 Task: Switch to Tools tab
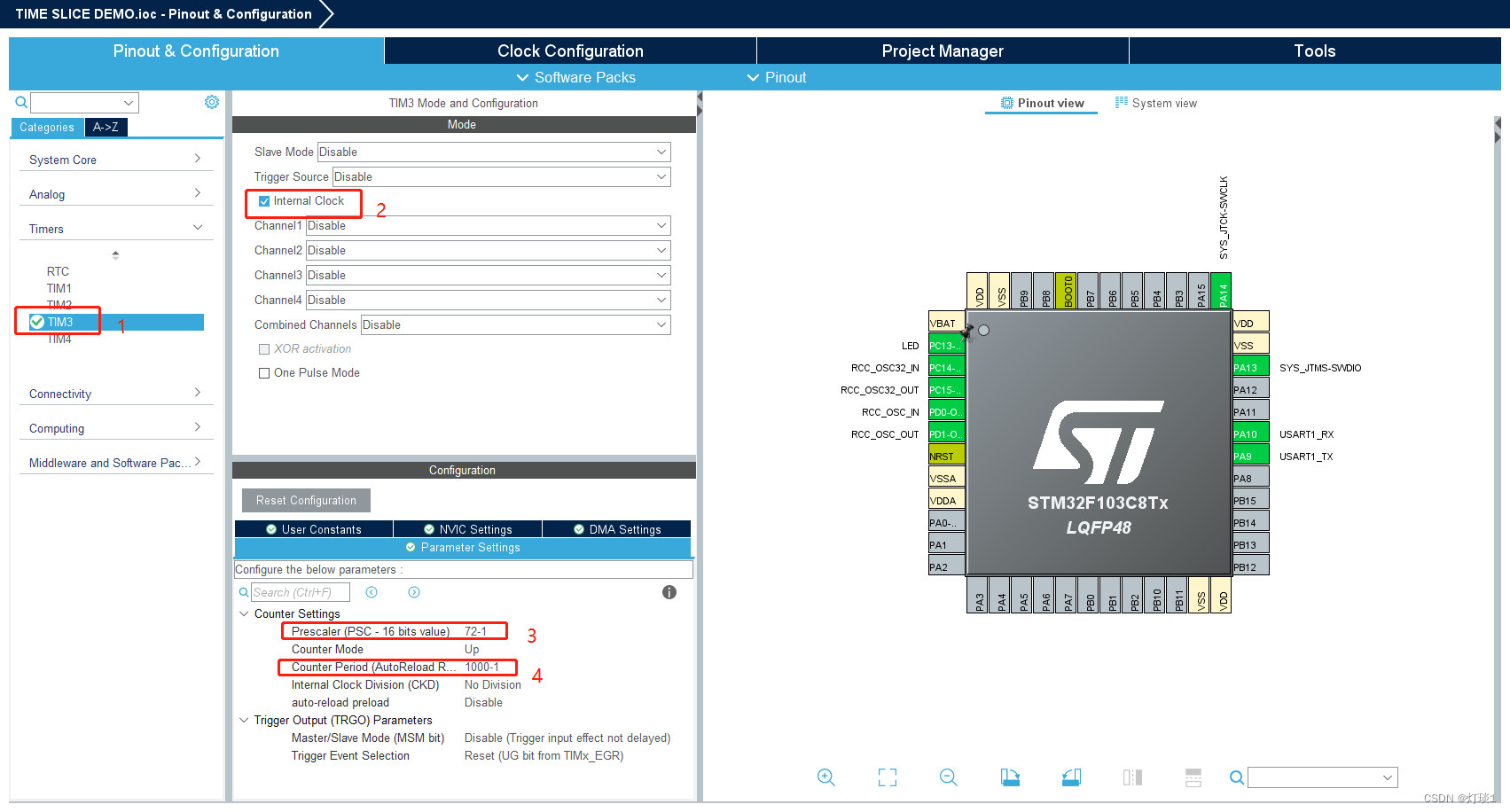click(x=1315, y=51)
